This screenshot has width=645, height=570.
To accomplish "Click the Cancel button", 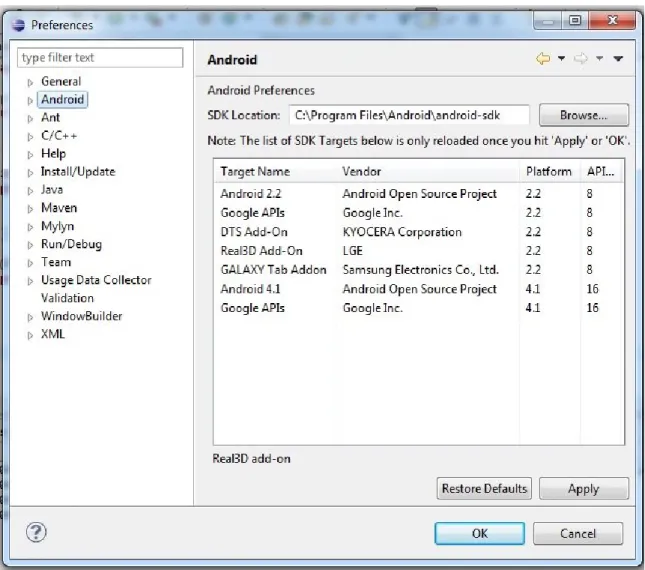I will click(x=578, y=533).
